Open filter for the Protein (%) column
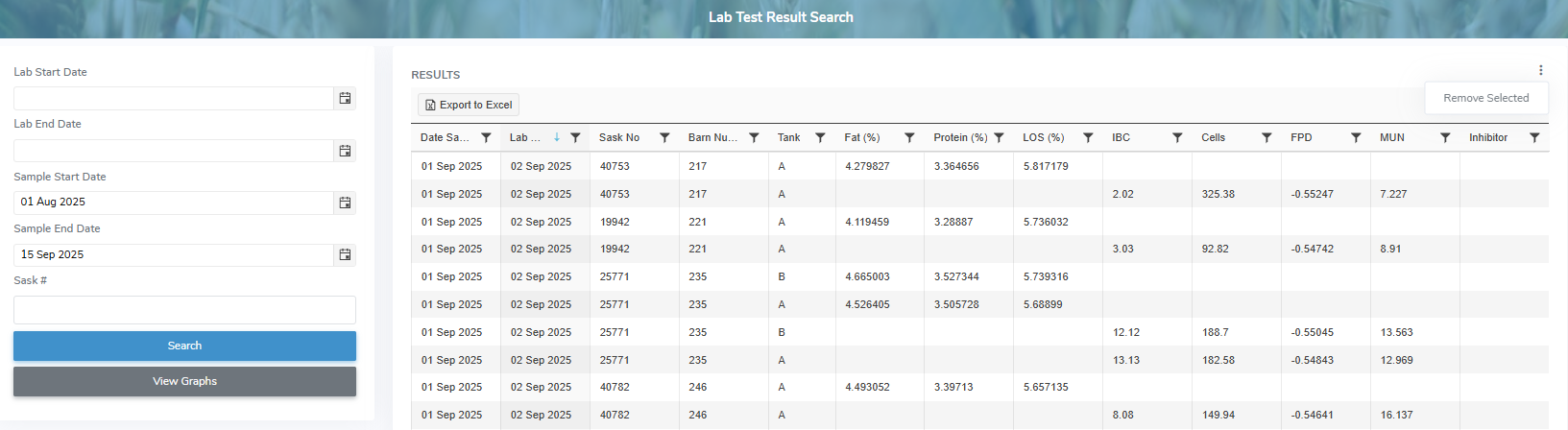 pyautogui.click(x=999, y=138)
